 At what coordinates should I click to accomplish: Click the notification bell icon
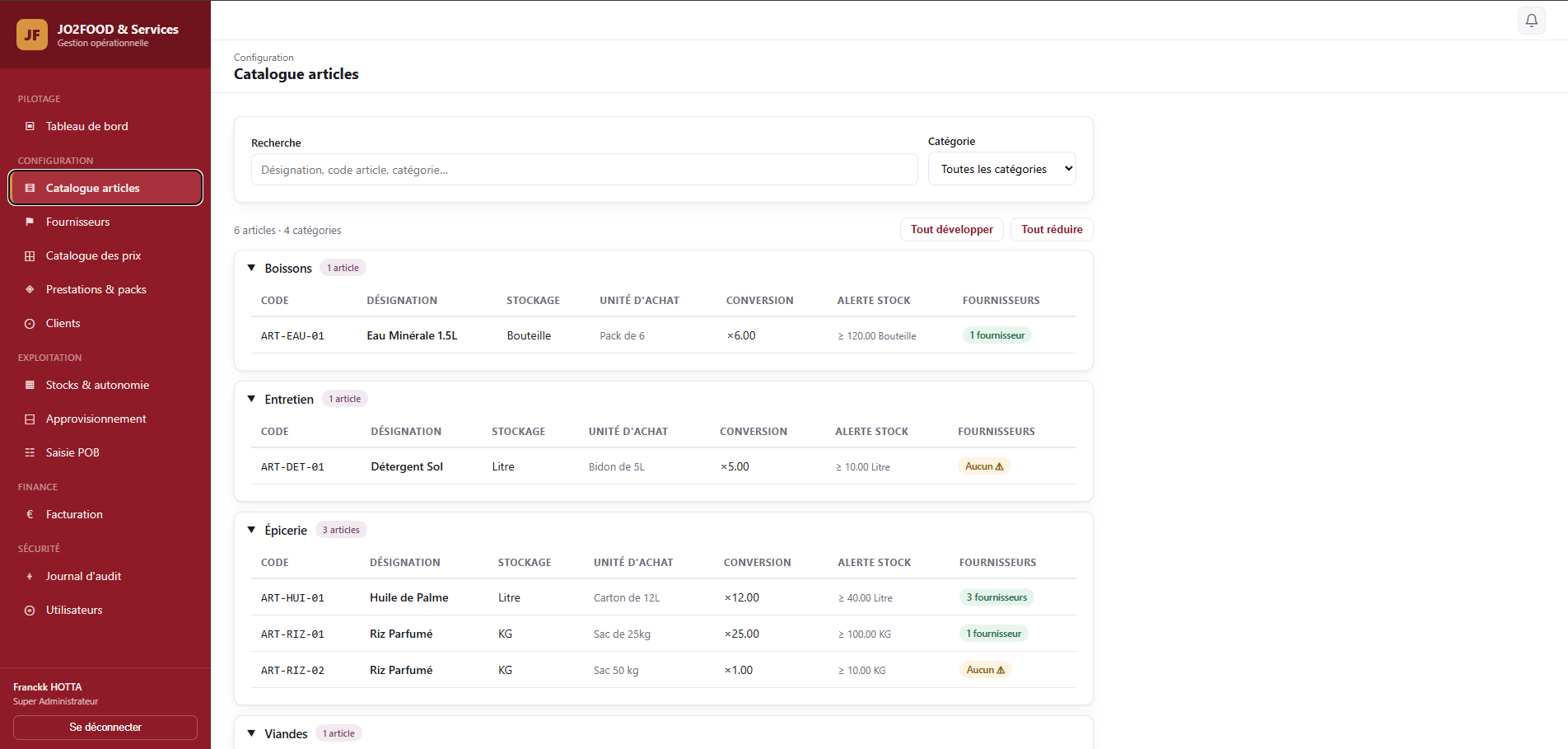[x=1531, y=21]
